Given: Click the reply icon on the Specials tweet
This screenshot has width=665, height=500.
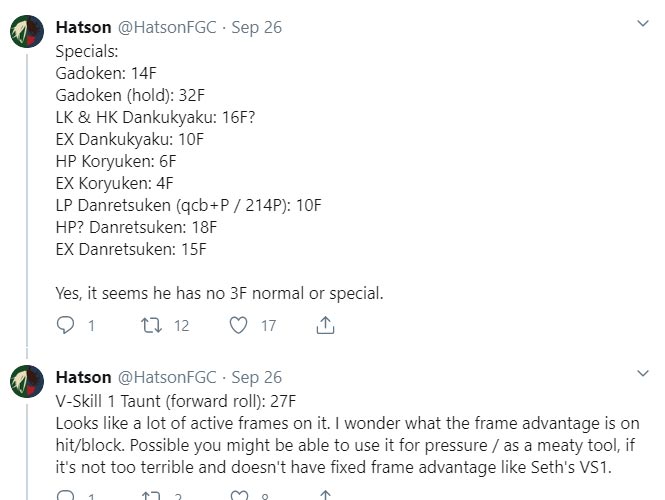Looking at the screenshot, I should [x=66, y=325].
